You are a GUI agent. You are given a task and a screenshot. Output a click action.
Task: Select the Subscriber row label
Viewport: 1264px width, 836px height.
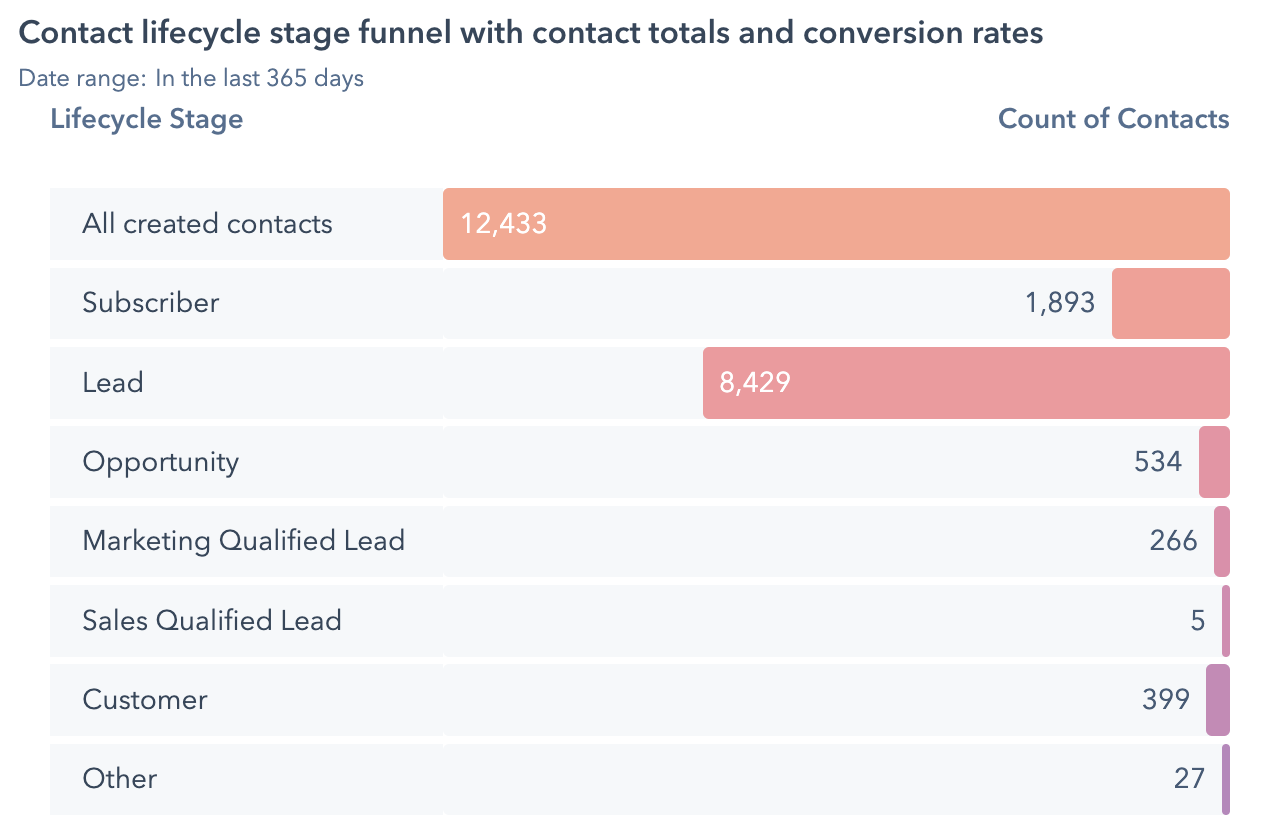click(x=151, y=303)
